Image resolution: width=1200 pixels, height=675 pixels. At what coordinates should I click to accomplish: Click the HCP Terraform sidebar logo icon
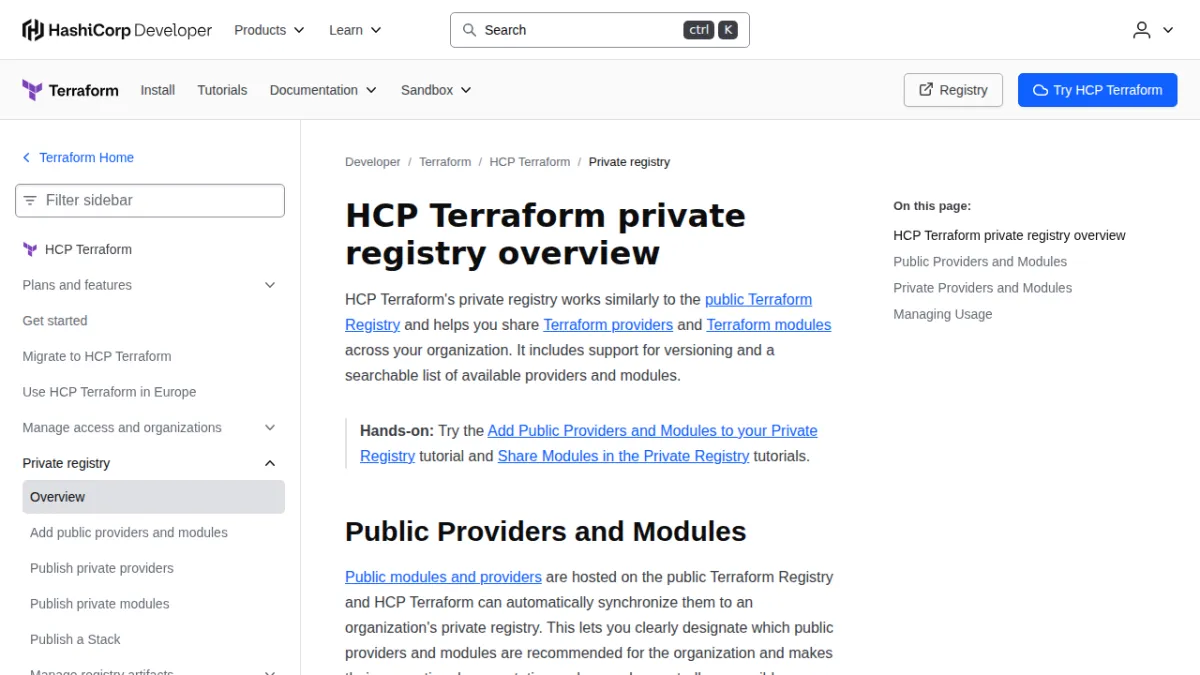point(30,249)
